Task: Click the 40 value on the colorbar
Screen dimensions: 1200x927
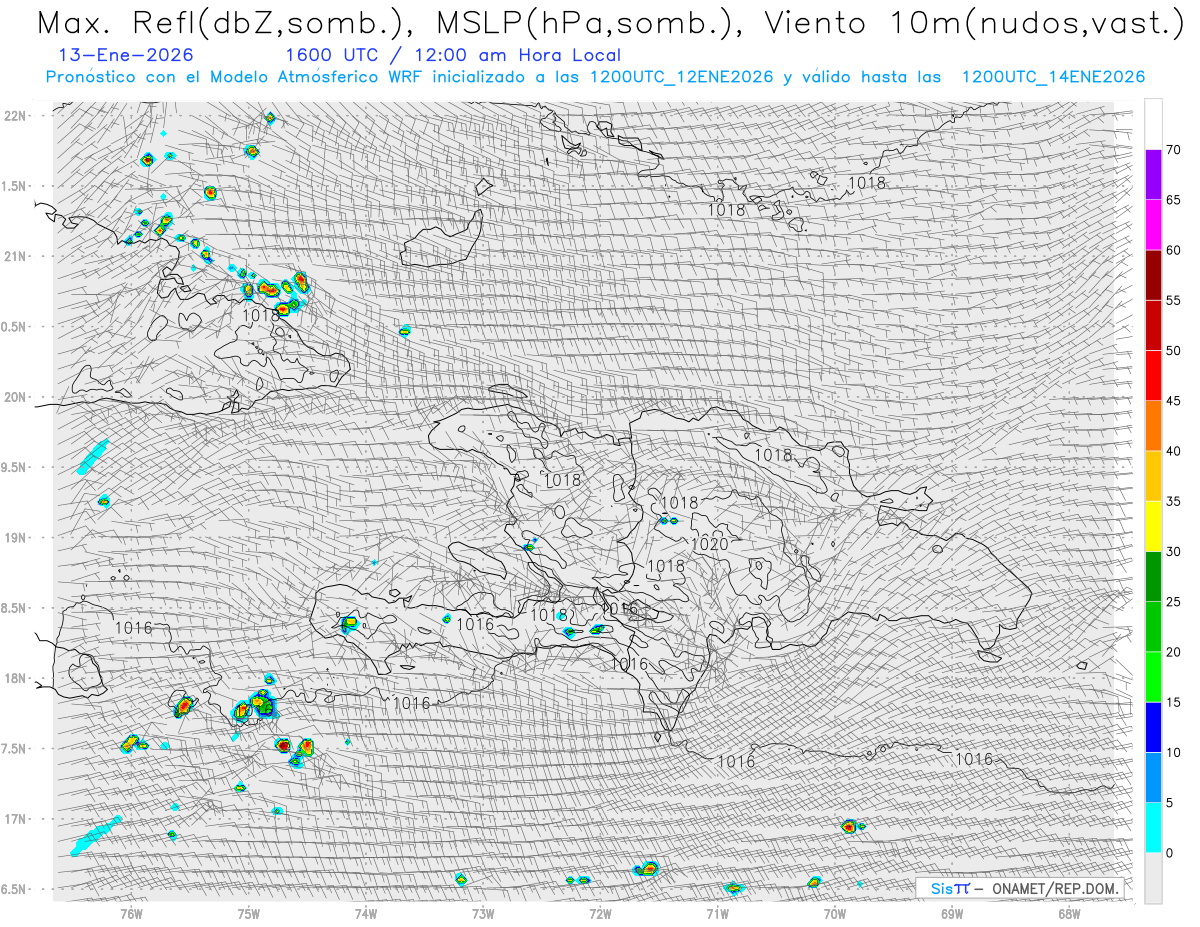Action: click(1173, 451)
